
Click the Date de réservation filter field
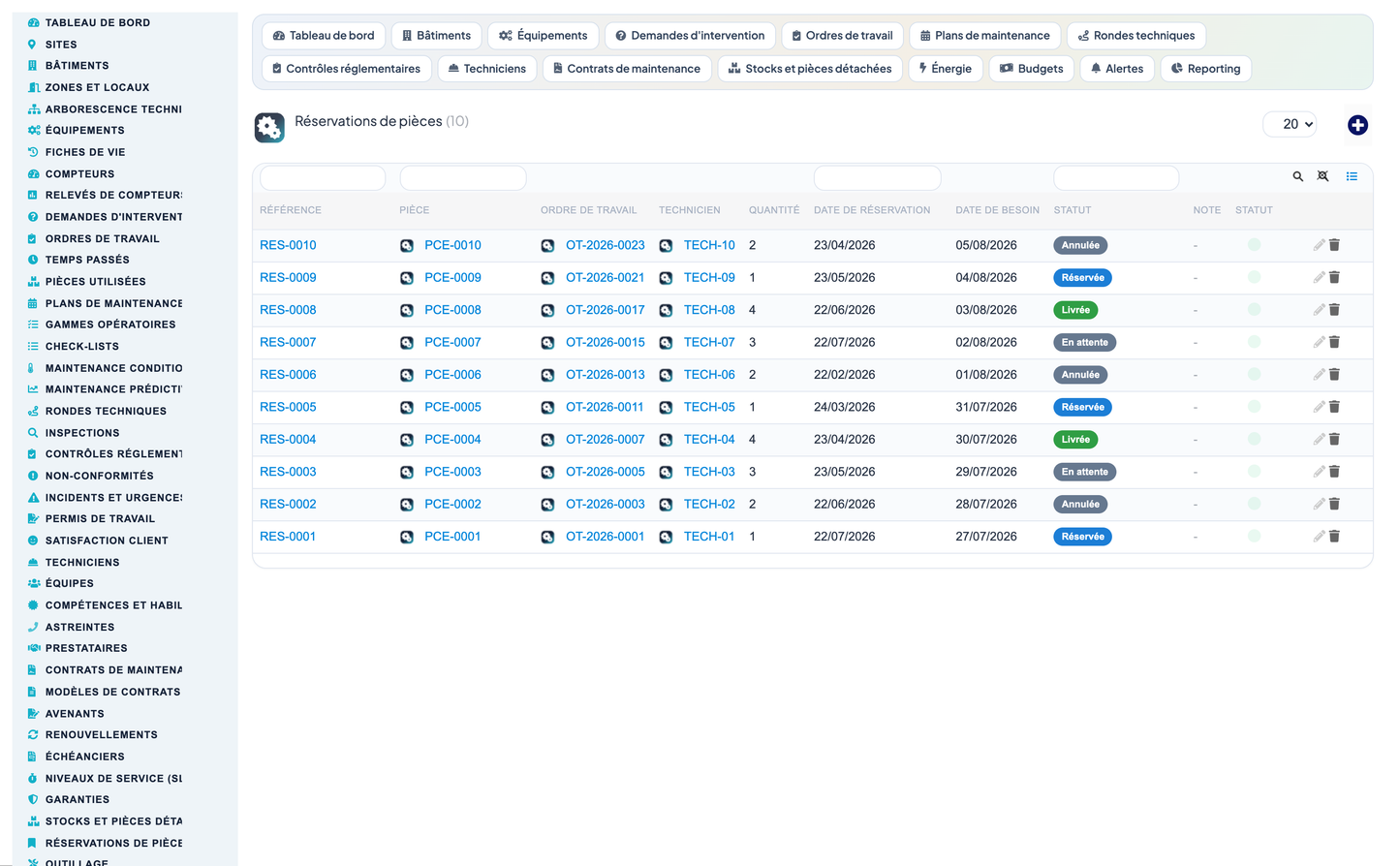pyautogui.click(x=877, y=178)
